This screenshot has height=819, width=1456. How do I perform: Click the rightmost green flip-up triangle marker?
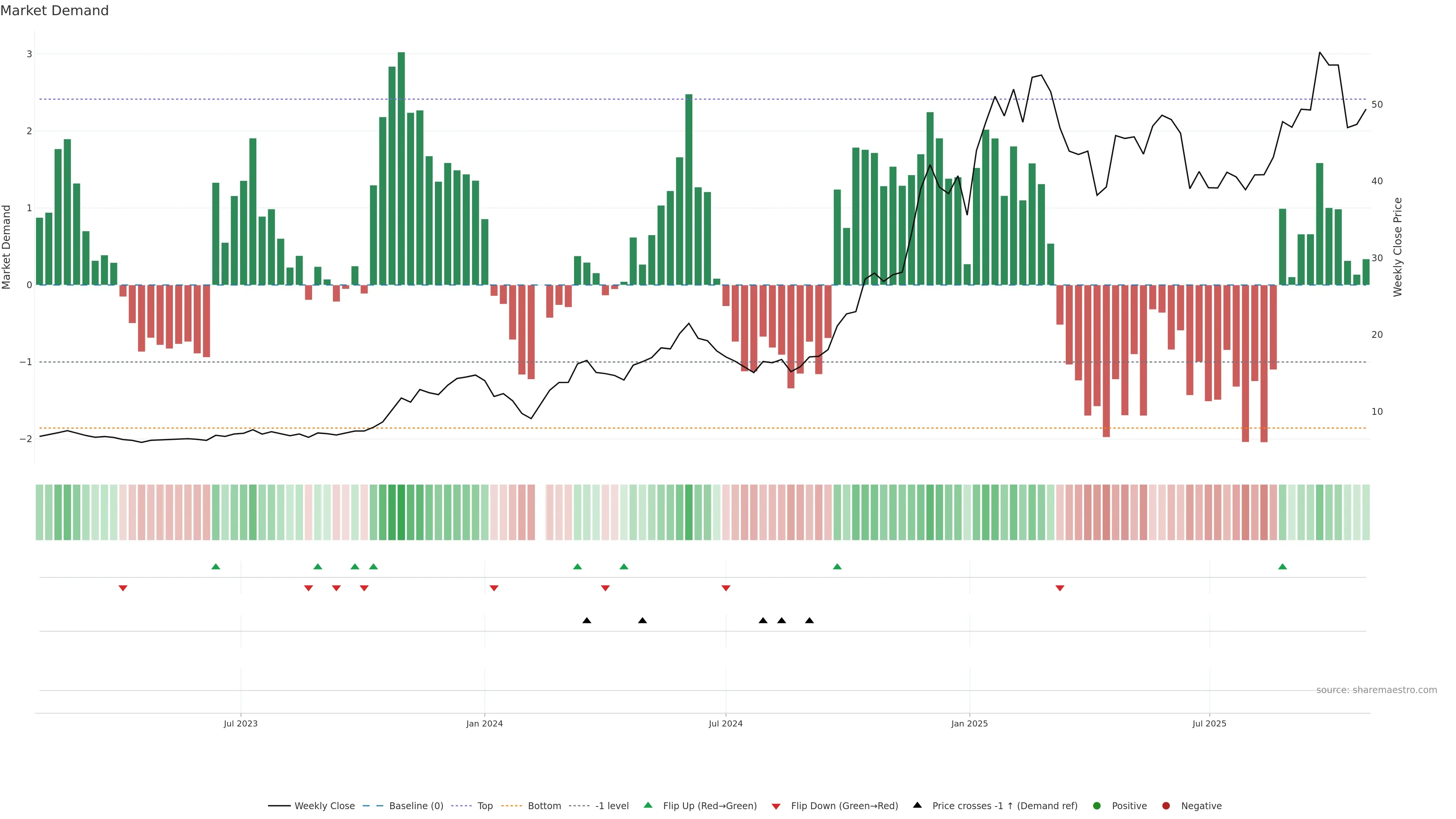1282,566
